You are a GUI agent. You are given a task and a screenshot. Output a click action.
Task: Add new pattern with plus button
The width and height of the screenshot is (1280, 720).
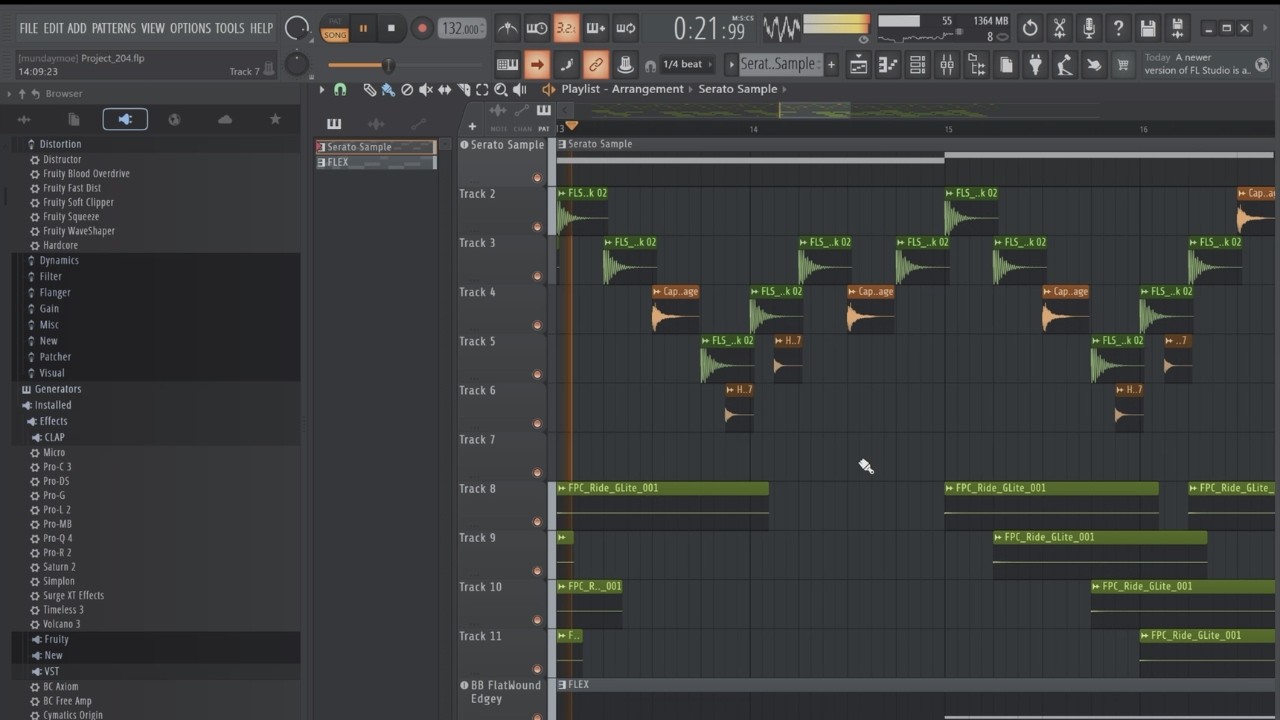point(831,64)
